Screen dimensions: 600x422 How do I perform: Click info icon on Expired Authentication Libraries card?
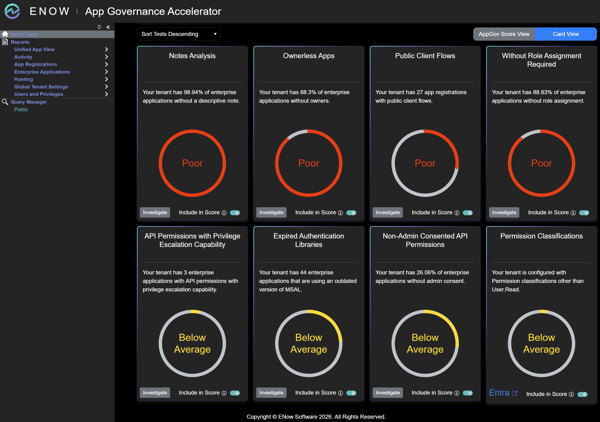point(340,393)
